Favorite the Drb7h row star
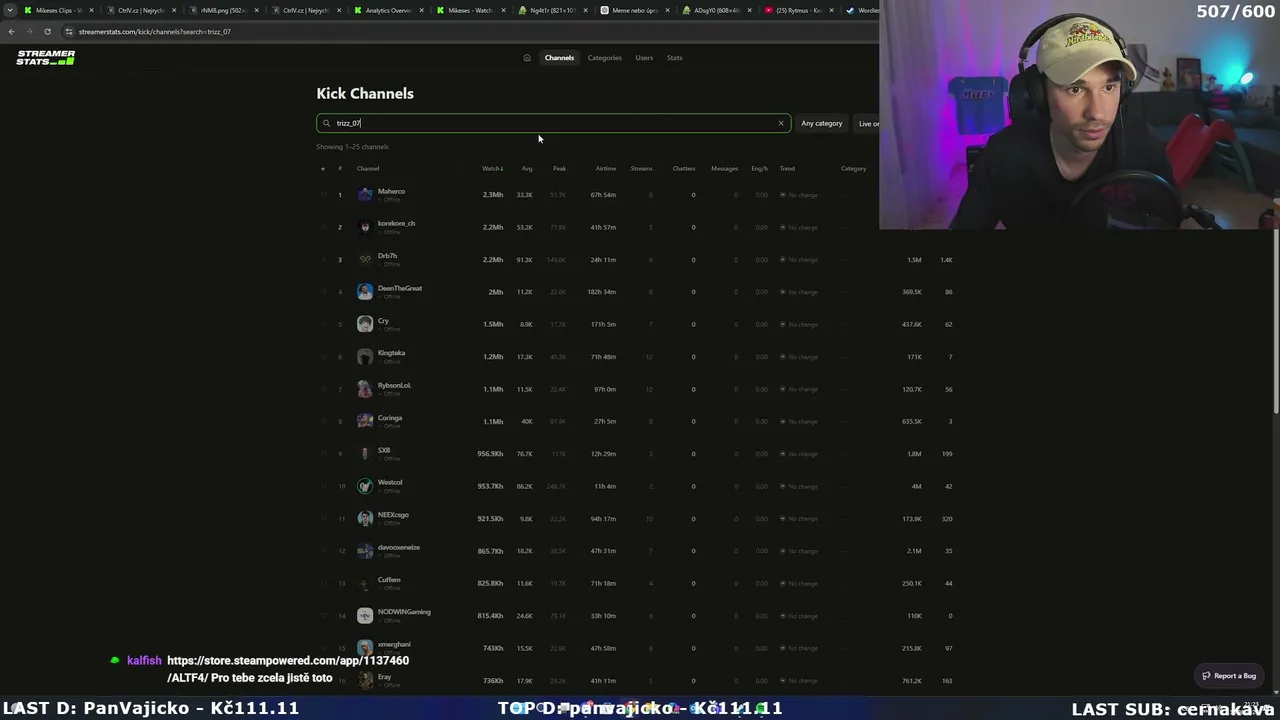The height and width of the screenshot is (720, 1280). coord(323,259)
